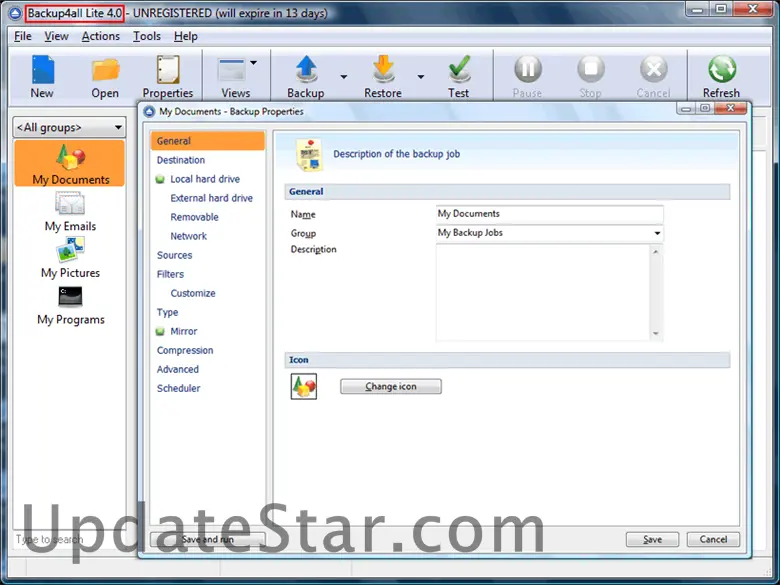
Task: Open the Group combo box My Backup Jobs
Action: 550,233
